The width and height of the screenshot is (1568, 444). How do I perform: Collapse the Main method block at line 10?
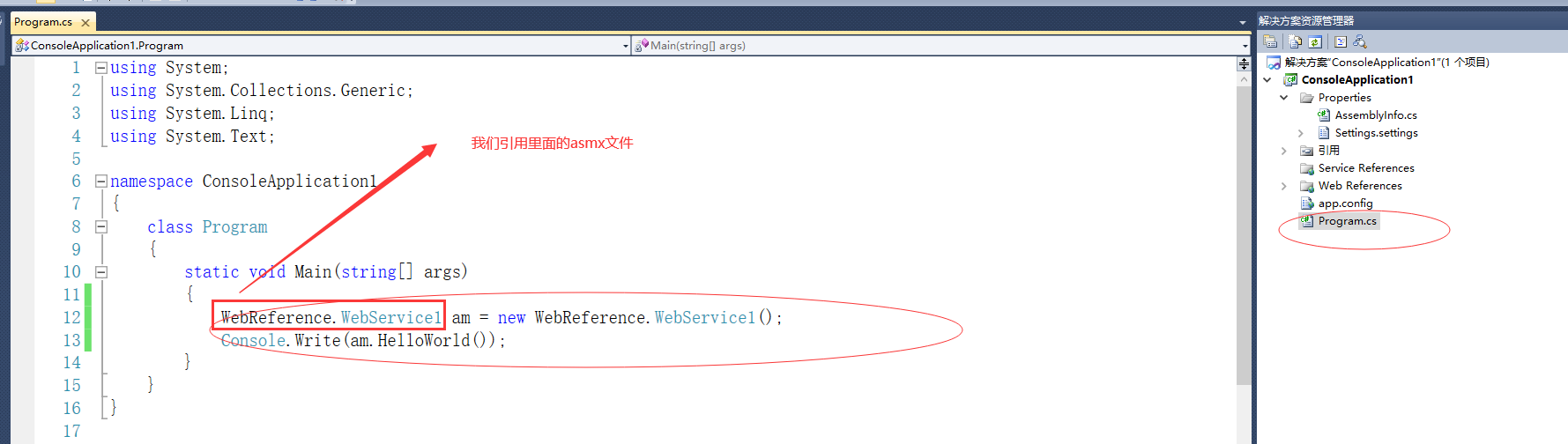101,272
